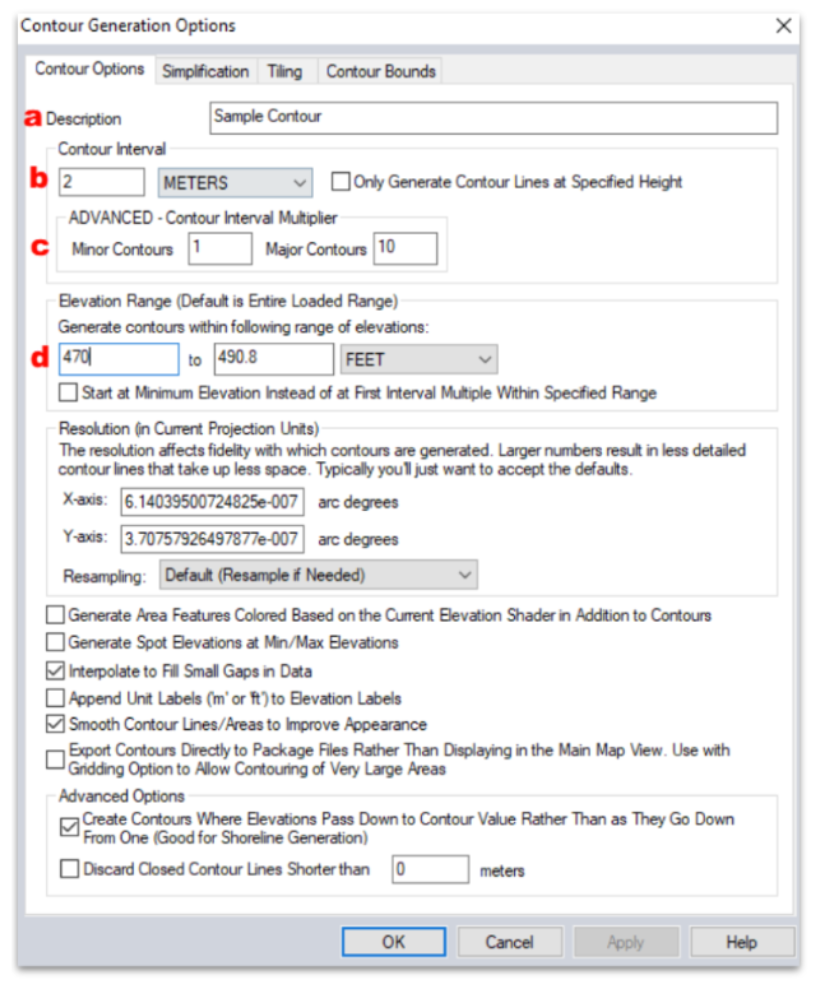Open Help for contour generation
The height and width of the screenshot is (986, 819).
[x=741, y=941]
